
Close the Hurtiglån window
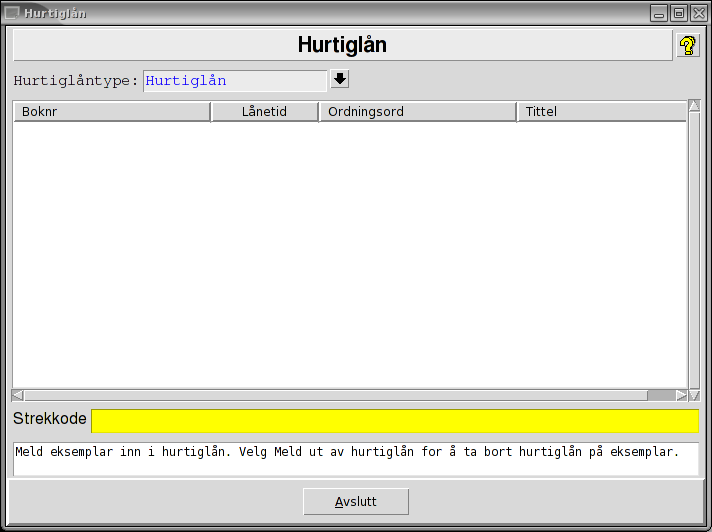tap(698, 13)
